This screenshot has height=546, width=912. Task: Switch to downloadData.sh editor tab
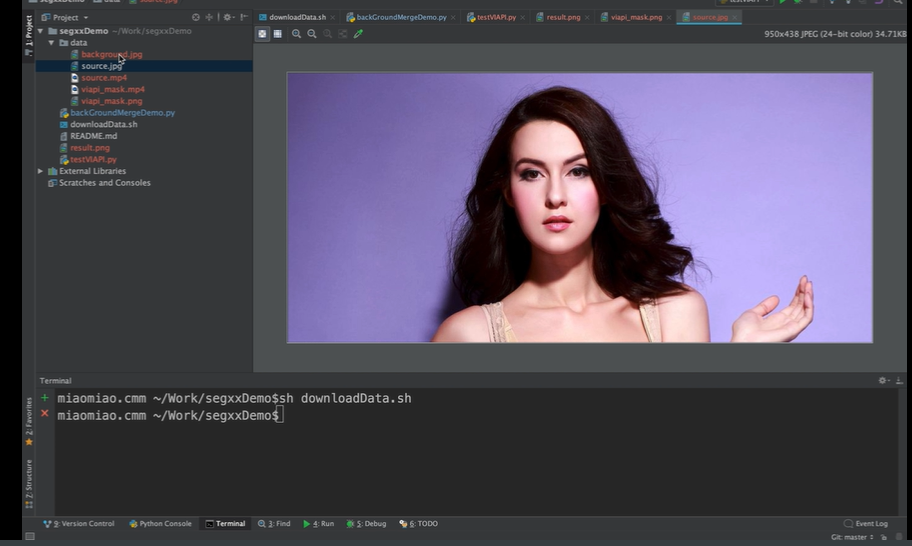click(x=297, y=17)
